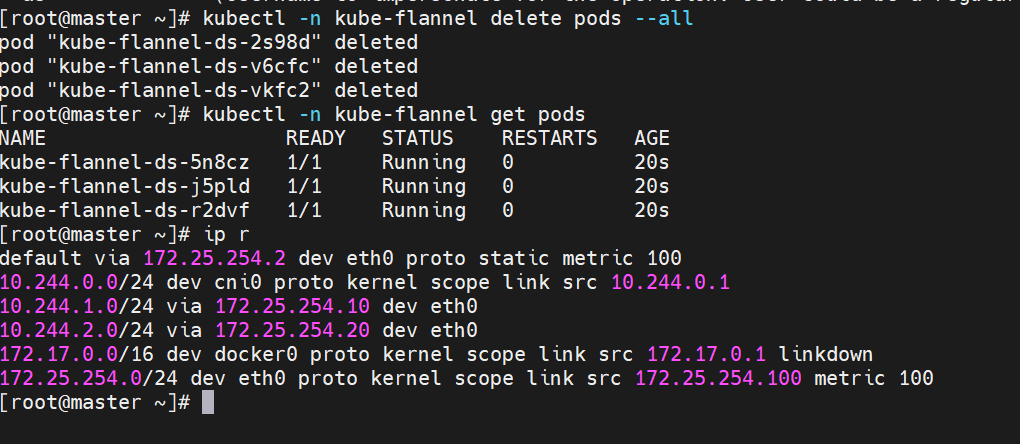Click the network 172.25.254.0 in last route

tap(72, 379)
